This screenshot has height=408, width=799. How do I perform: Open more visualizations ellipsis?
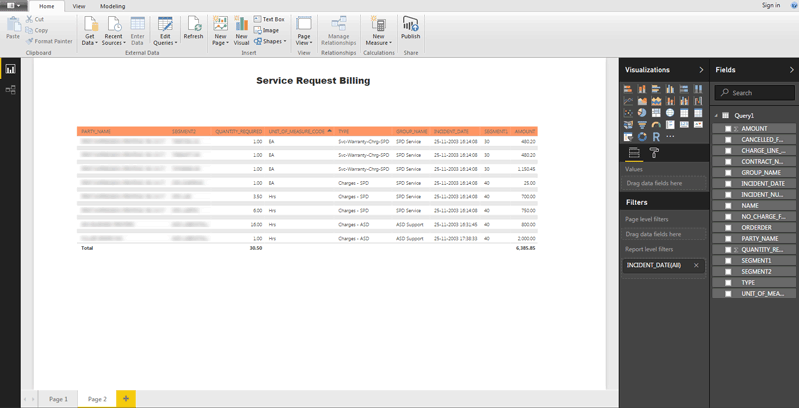pos(670,137)
